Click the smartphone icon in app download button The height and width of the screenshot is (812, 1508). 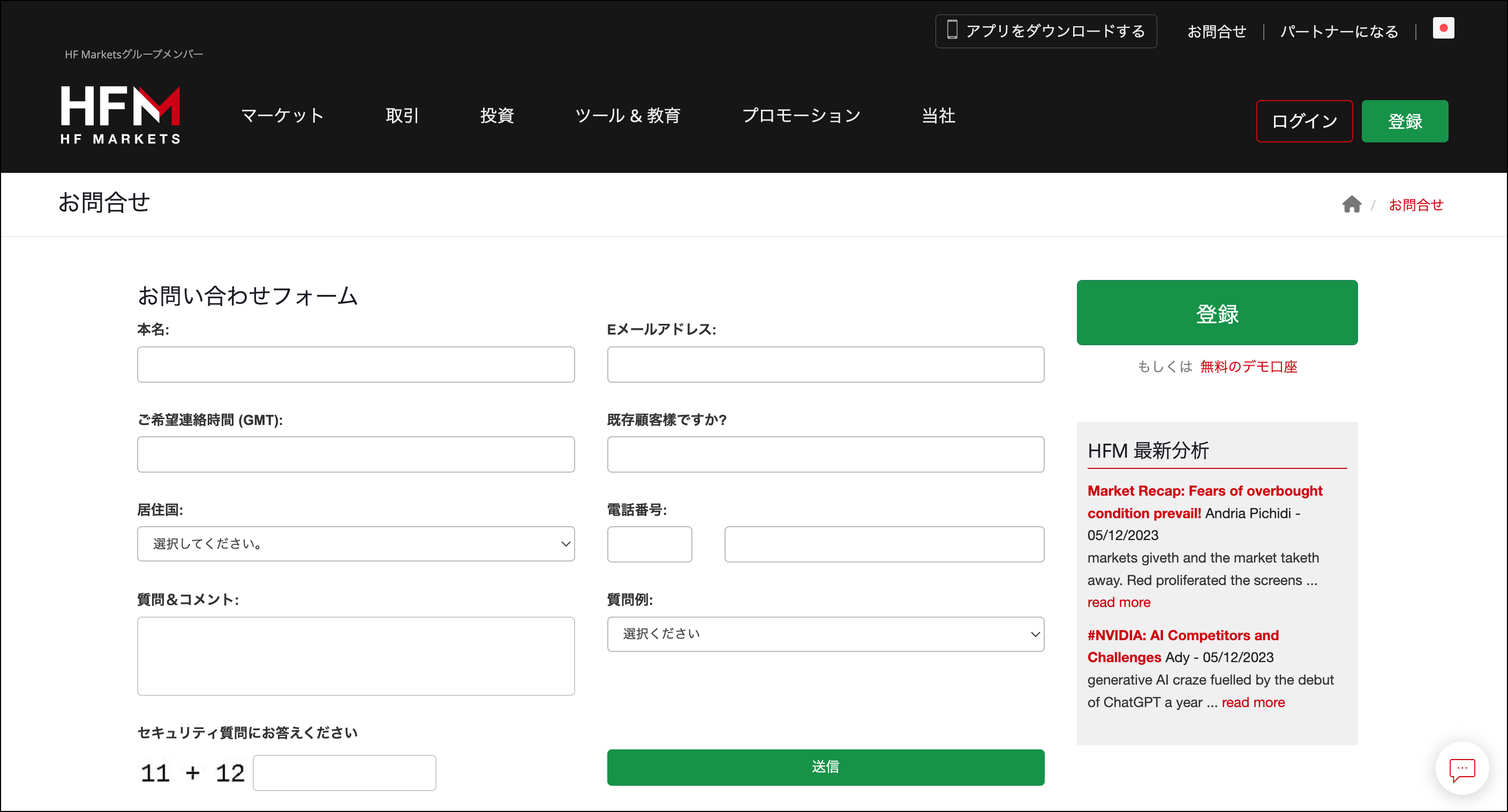[x=953, y=31]
